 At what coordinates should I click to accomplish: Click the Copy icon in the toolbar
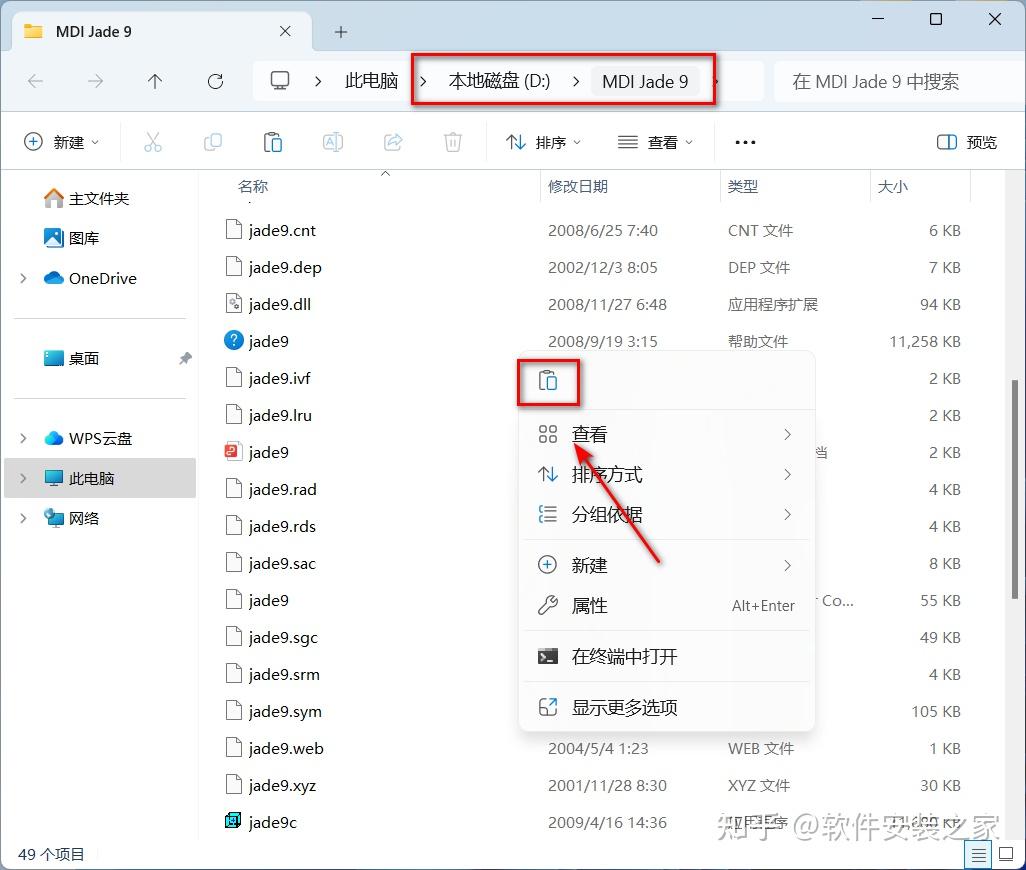[x=212, y=142]
